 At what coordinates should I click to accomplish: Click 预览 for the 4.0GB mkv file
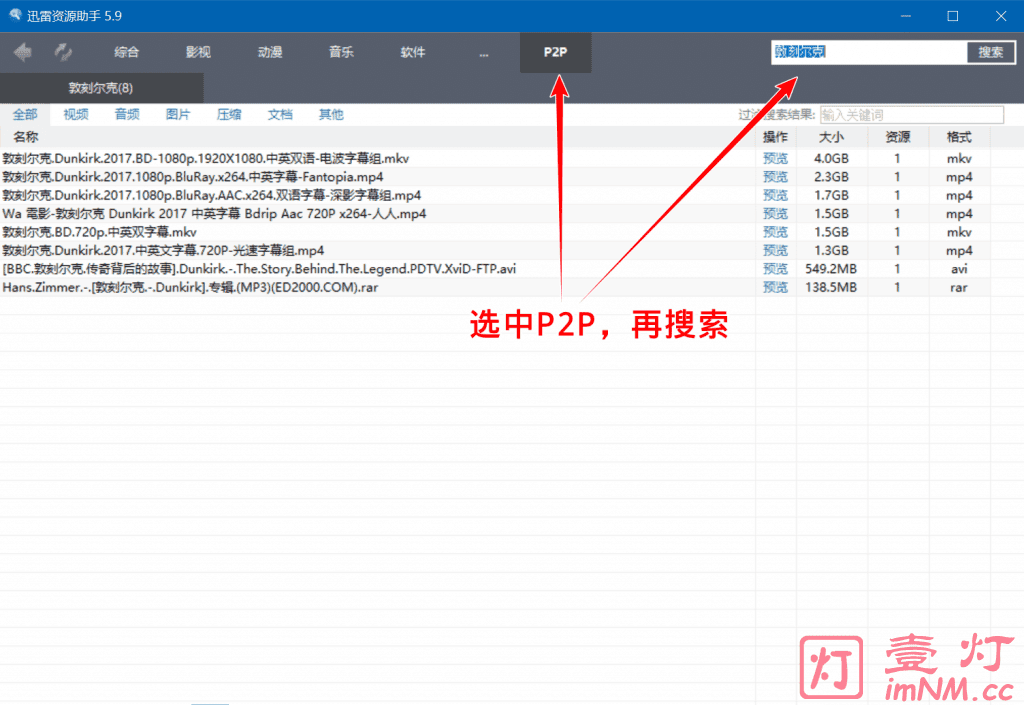point(775,159)
